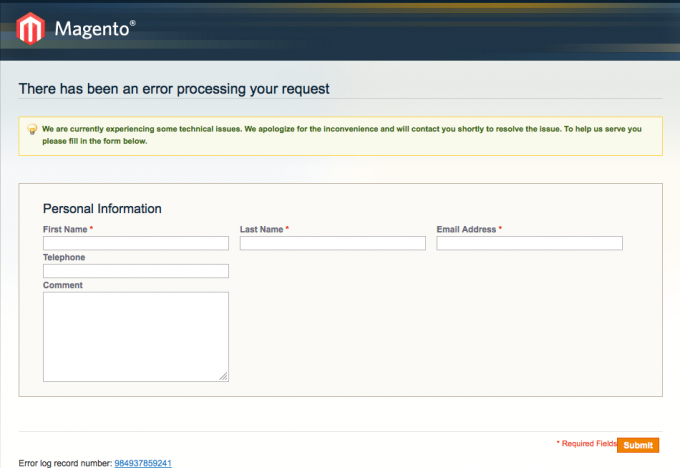Click the Email Address field label
Image resolution: width=680 pixels, height=468 pixels.
coord(466,229)
